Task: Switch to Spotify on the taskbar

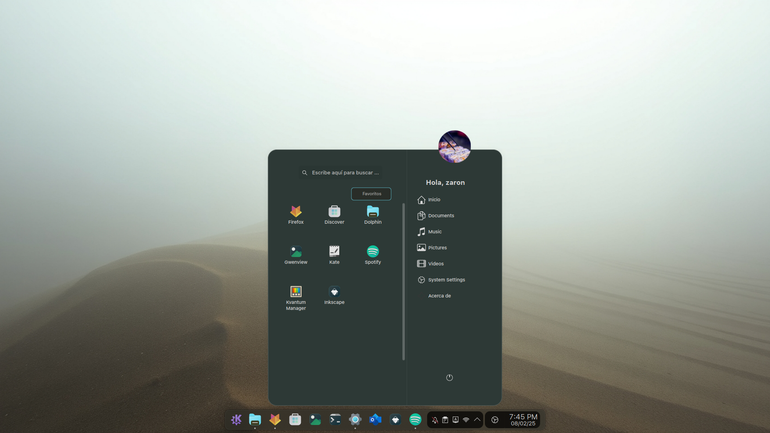Action: (415, 419)
